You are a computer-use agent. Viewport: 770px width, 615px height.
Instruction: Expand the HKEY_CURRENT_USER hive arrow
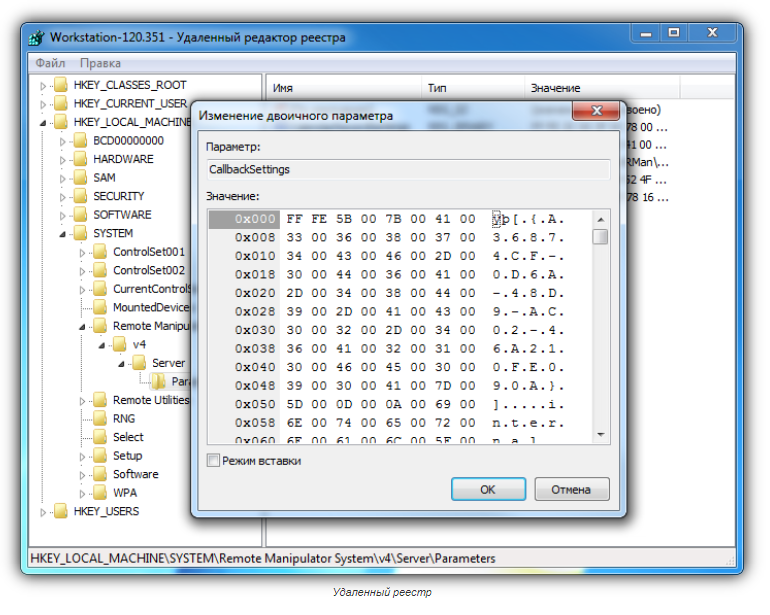[x=43, y=104]
